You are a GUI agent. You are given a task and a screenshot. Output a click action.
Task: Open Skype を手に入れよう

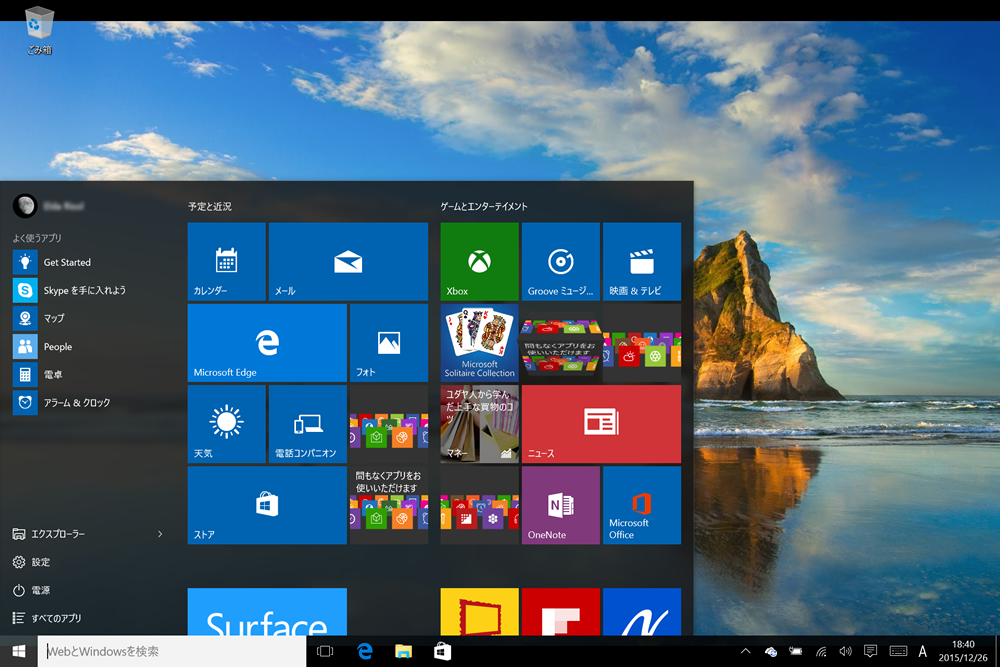89,290
